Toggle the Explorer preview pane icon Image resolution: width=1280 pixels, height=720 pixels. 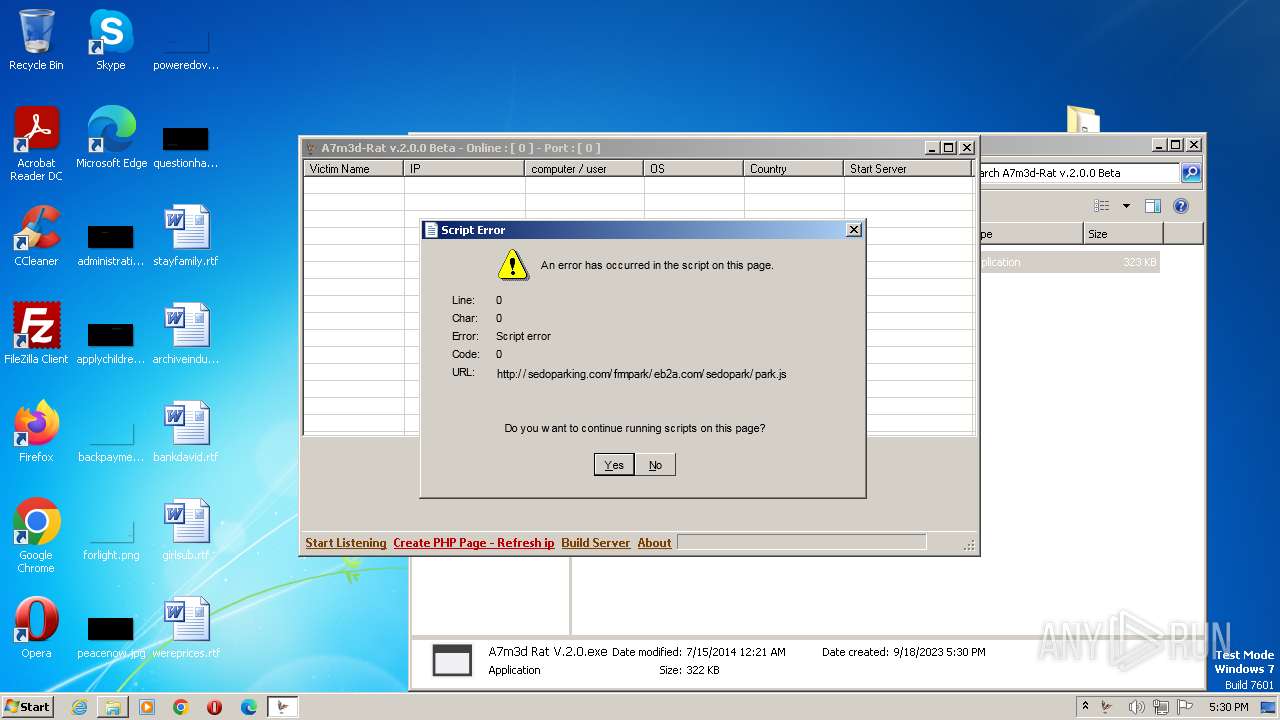click(x=1153, y=206)
